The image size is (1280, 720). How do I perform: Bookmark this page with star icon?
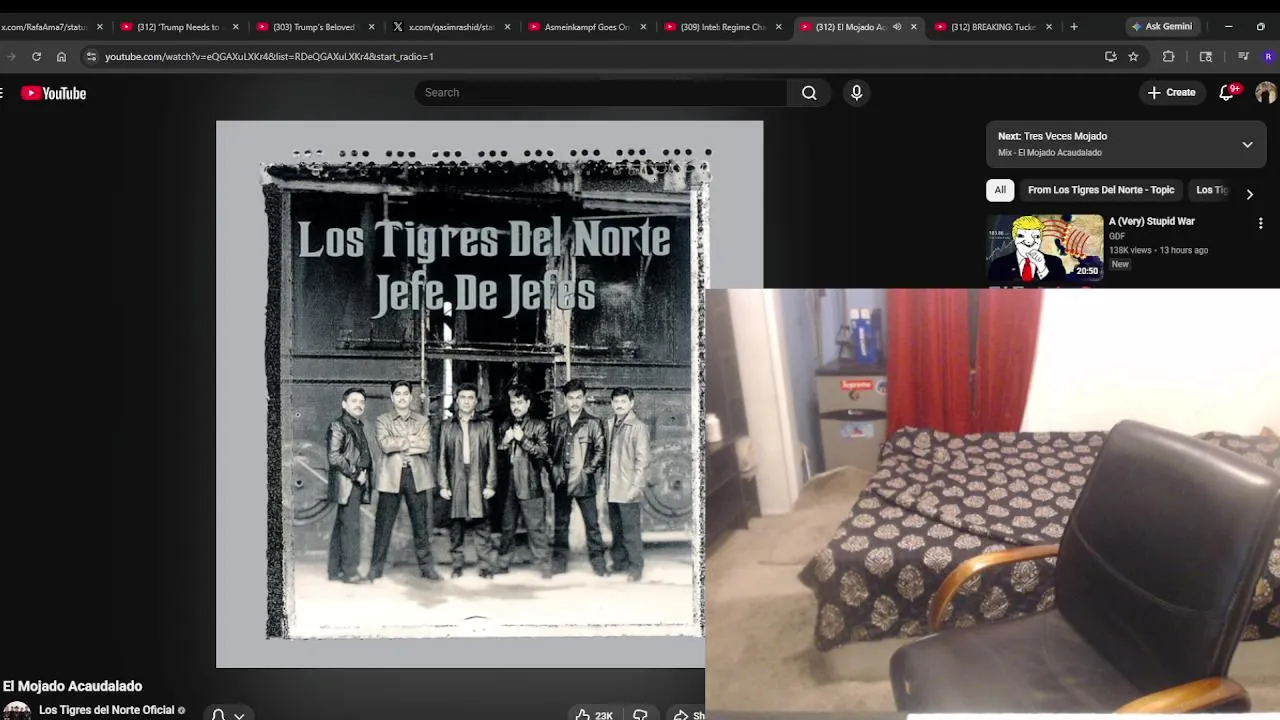1133,57
